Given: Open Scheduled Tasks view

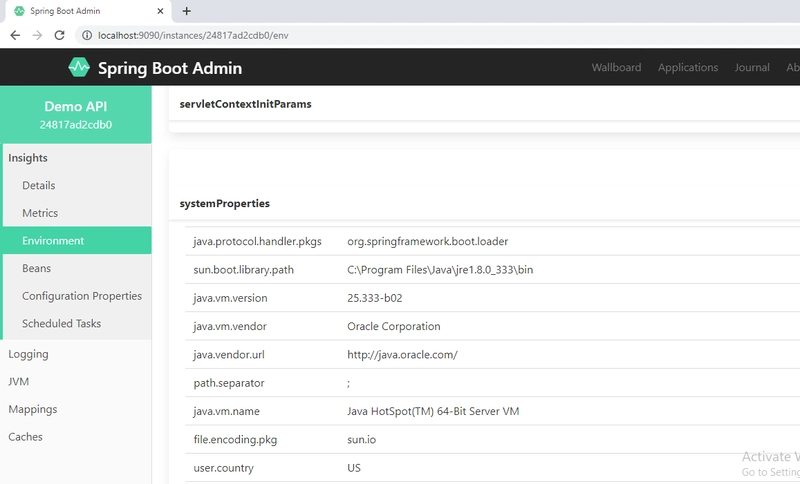Looking at the screenshot, I should click(x=61, y=323).
